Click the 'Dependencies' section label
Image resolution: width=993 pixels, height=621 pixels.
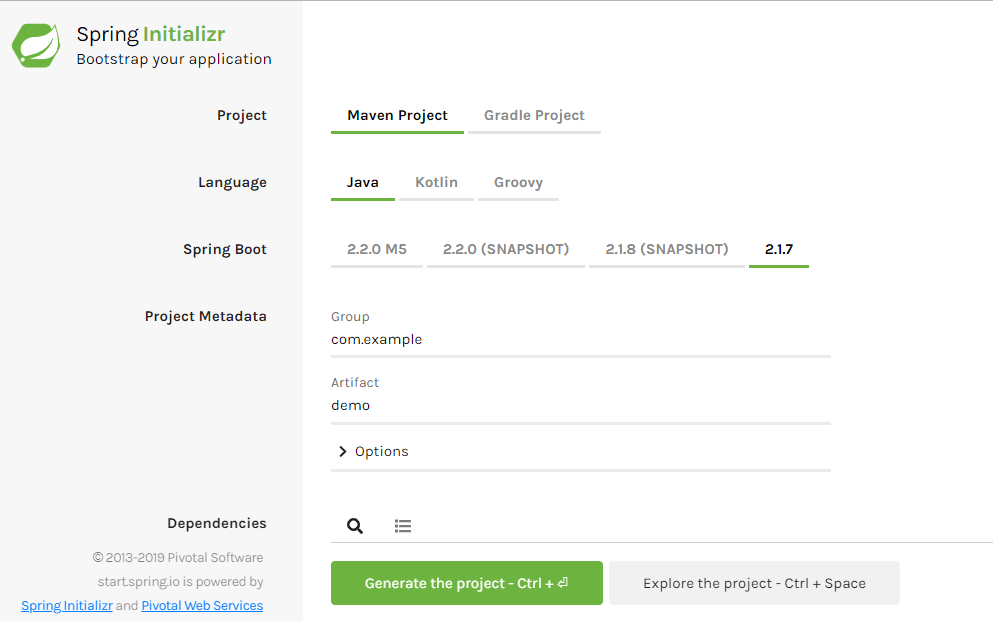217,524
